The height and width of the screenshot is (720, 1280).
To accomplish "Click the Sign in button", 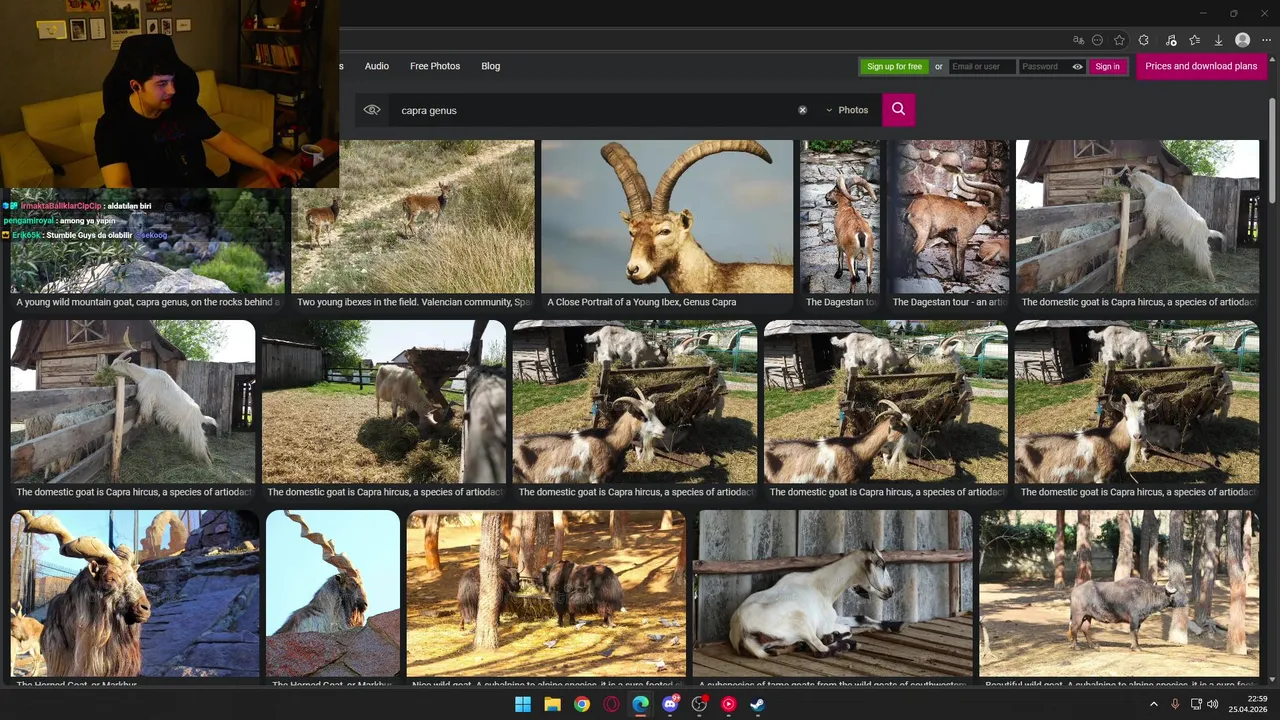I will (1107, 67).
